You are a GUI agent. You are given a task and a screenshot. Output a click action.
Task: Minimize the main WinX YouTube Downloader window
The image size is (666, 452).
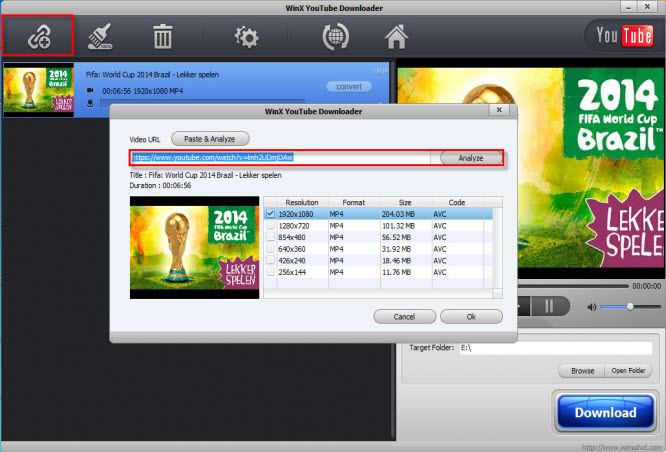coord(629,7)
